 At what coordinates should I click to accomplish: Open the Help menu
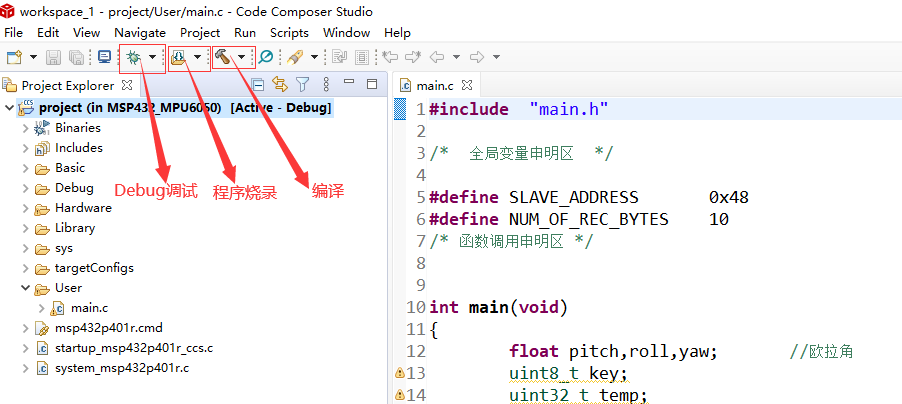point(398,32)
